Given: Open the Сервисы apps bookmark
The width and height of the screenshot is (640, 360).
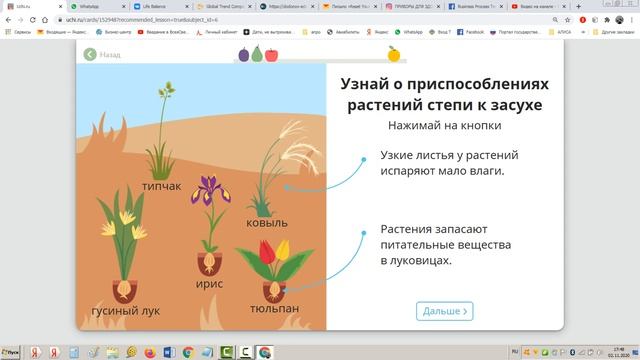Looking at the screenshot, I should point(18,32).
